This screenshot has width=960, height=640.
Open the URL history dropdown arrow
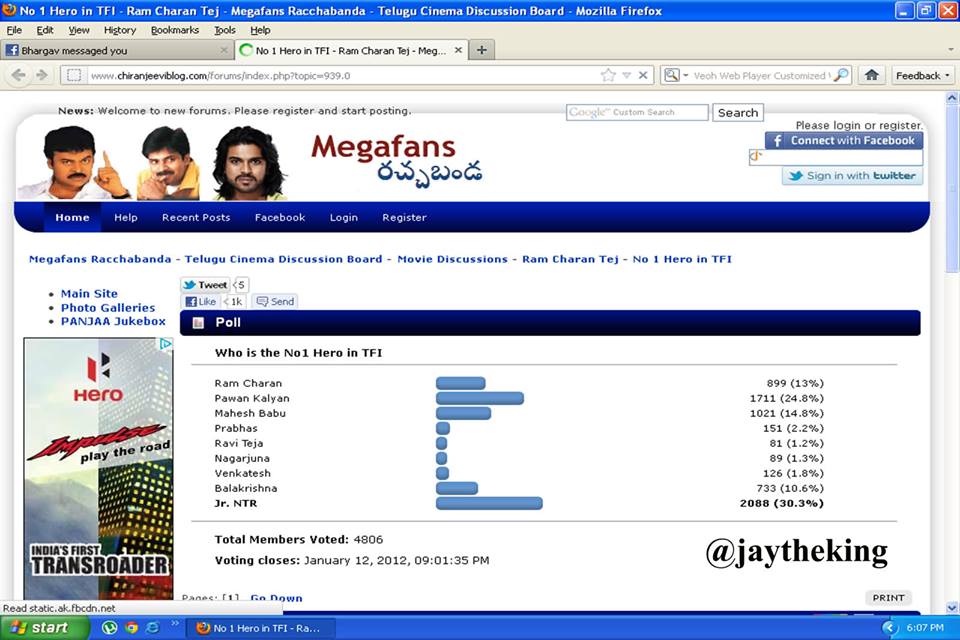click(626, 75)
